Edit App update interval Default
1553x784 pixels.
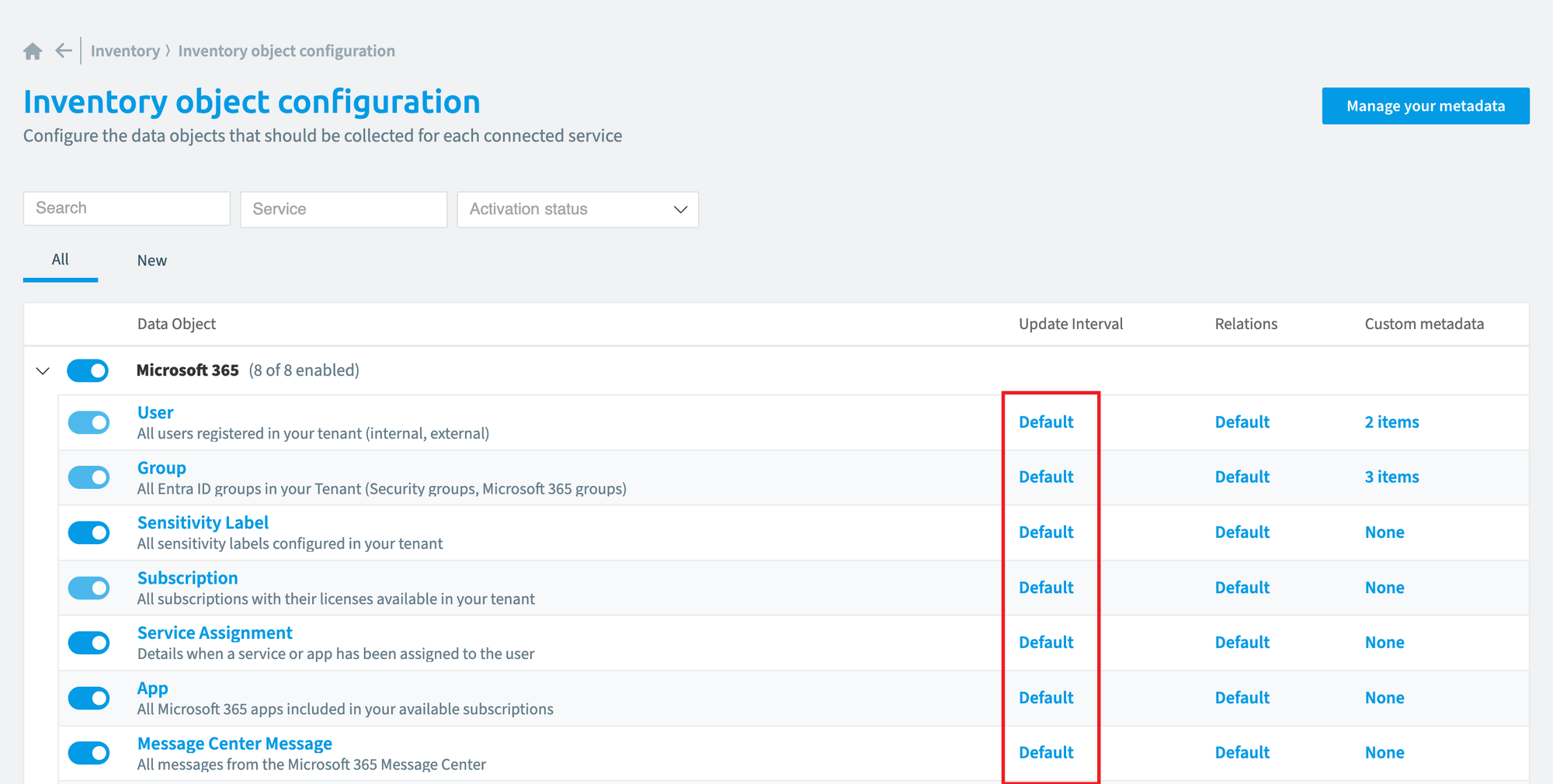coord(1046,698)
